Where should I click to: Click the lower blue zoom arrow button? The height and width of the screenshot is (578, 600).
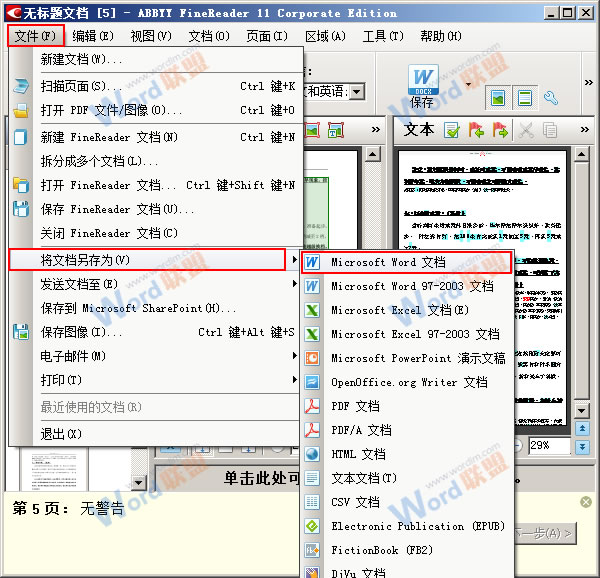coord(582,447)
